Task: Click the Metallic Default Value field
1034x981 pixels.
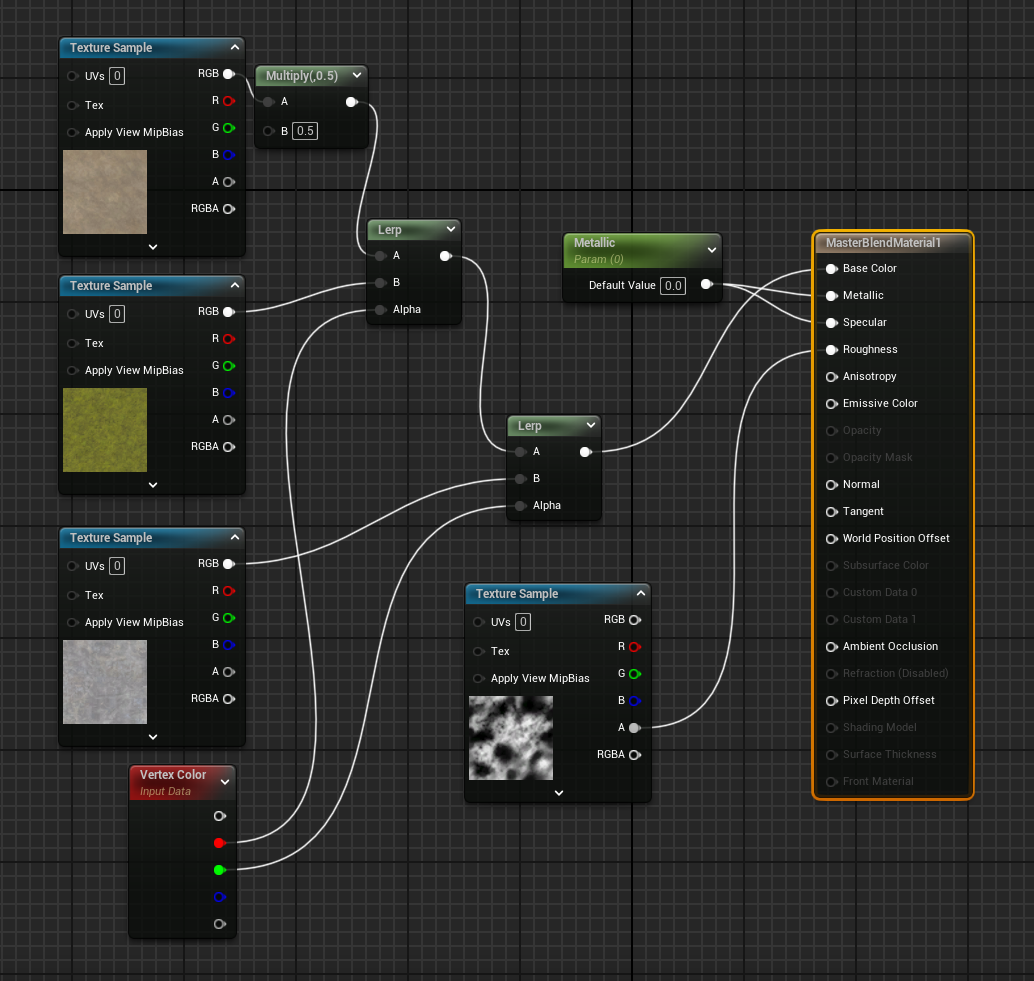Action: pyautogui.click(x=673, y=286)
